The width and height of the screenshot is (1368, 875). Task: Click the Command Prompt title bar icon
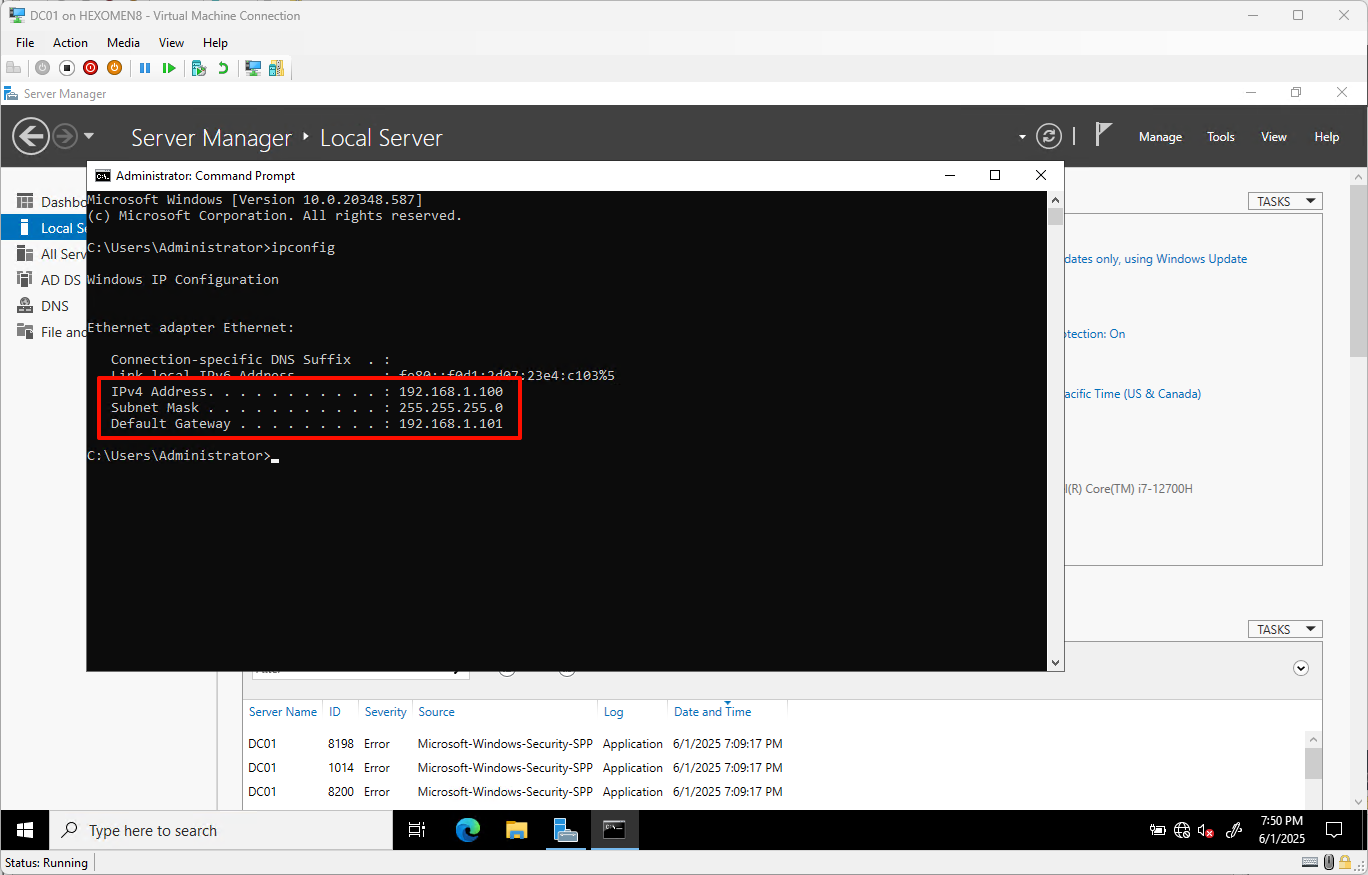tap(102, 175)
